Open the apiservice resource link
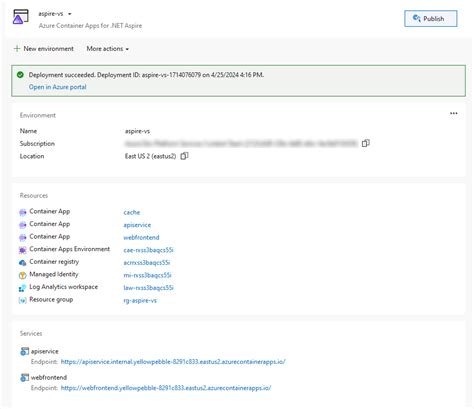 [137, 225]
